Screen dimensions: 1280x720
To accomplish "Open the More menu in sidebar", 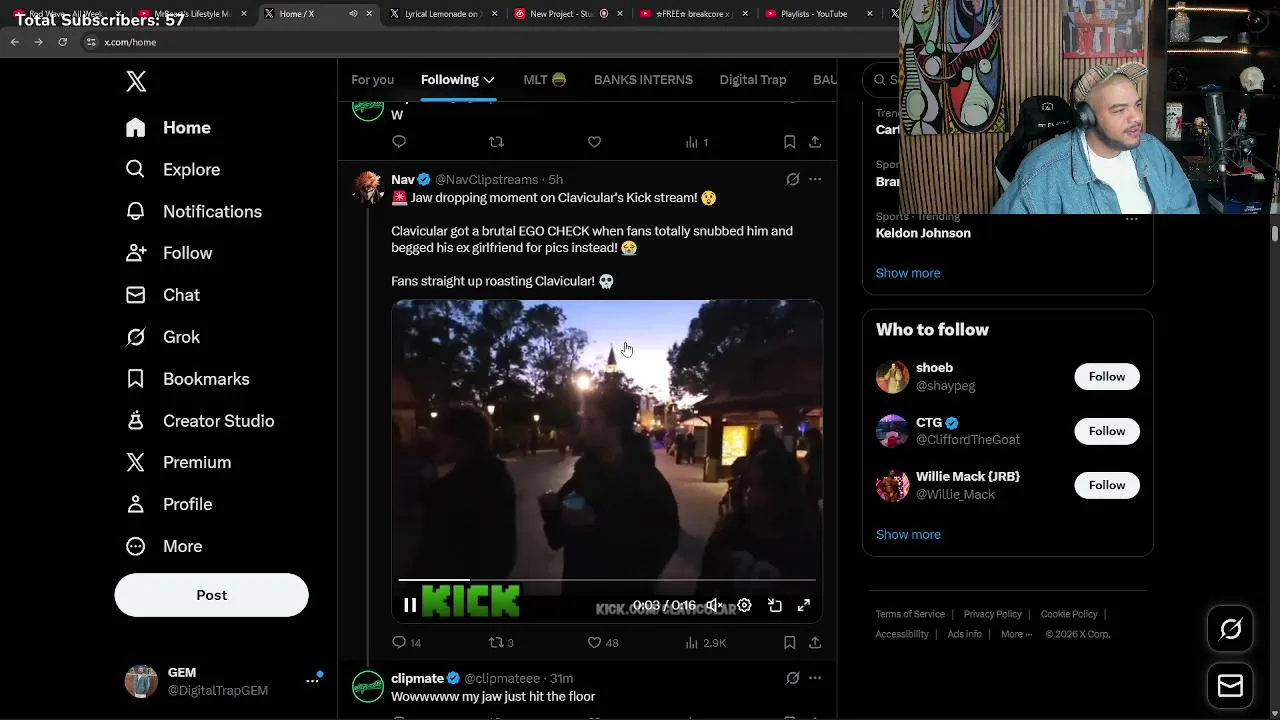I will pos(163,547).
